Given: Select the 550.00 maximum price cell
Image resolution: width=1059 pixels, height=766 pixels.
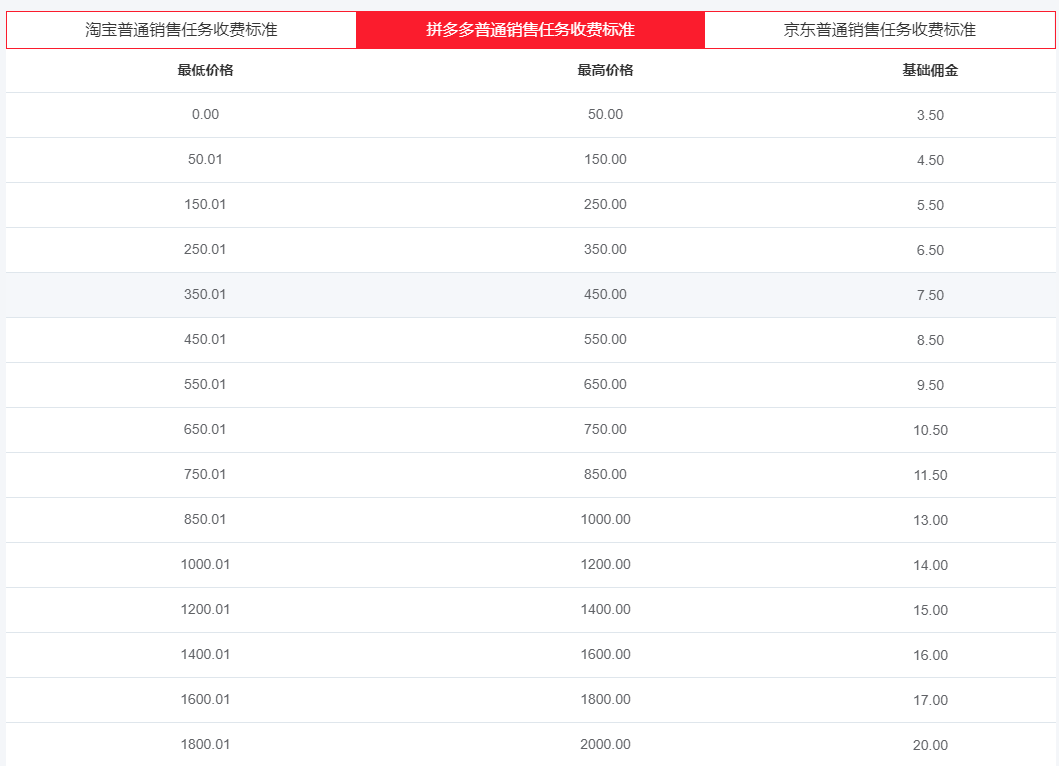Looking at the screenshot, I should (x=605, y=339).
